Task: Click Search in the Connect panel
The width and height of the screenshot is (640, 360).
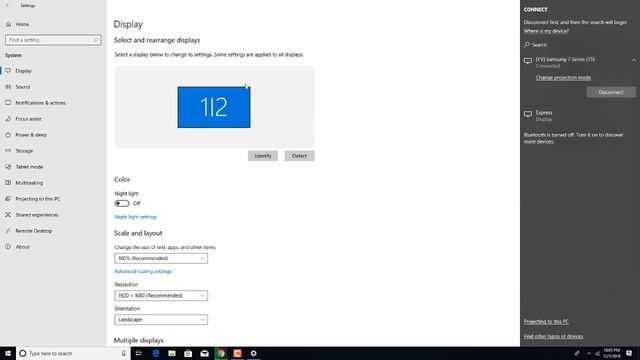Action: (x=536, y=45)
